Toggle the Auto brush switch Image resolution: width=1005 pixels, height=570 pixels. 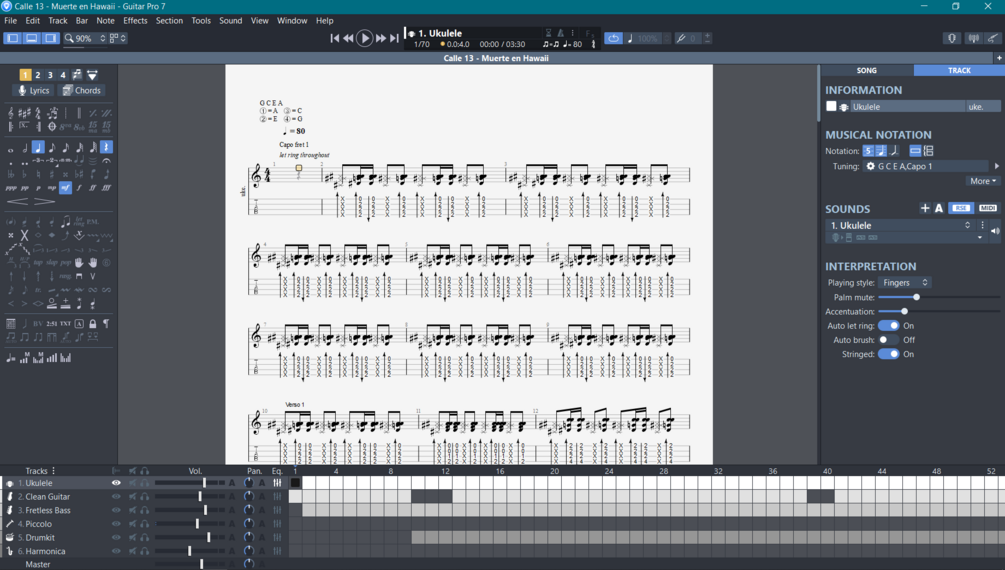click(x=888, y=340)
